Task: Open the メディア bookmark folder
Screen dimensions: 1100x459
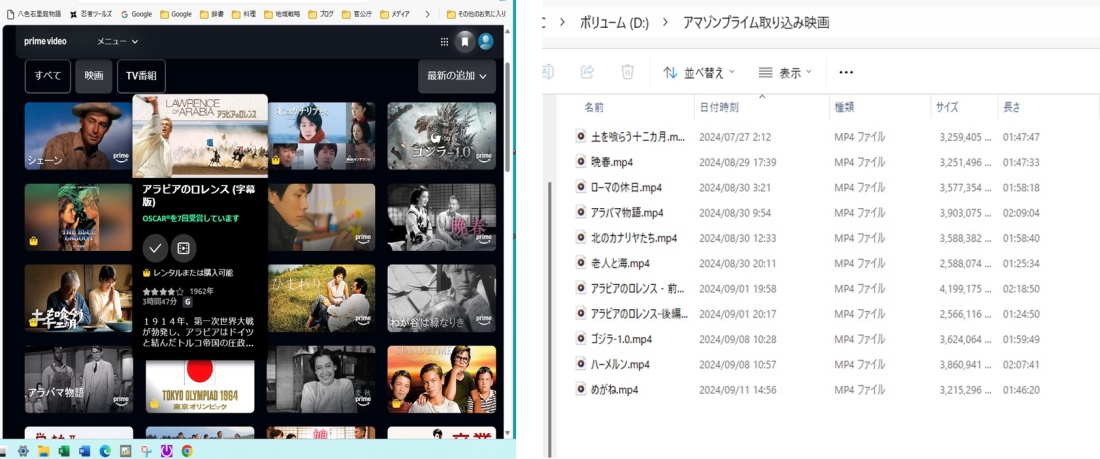Action: (395, 14)
